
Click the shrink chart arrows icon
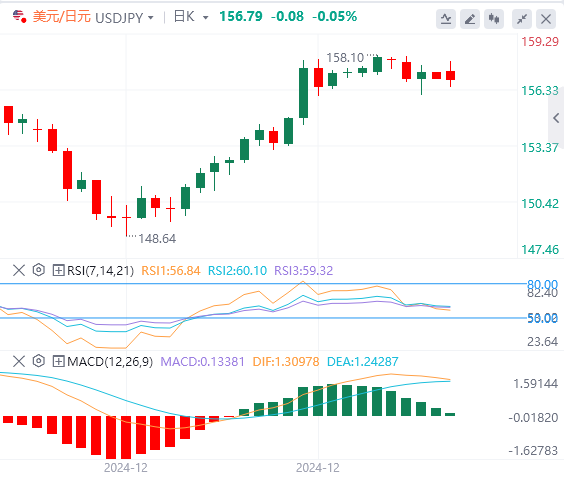522,19
